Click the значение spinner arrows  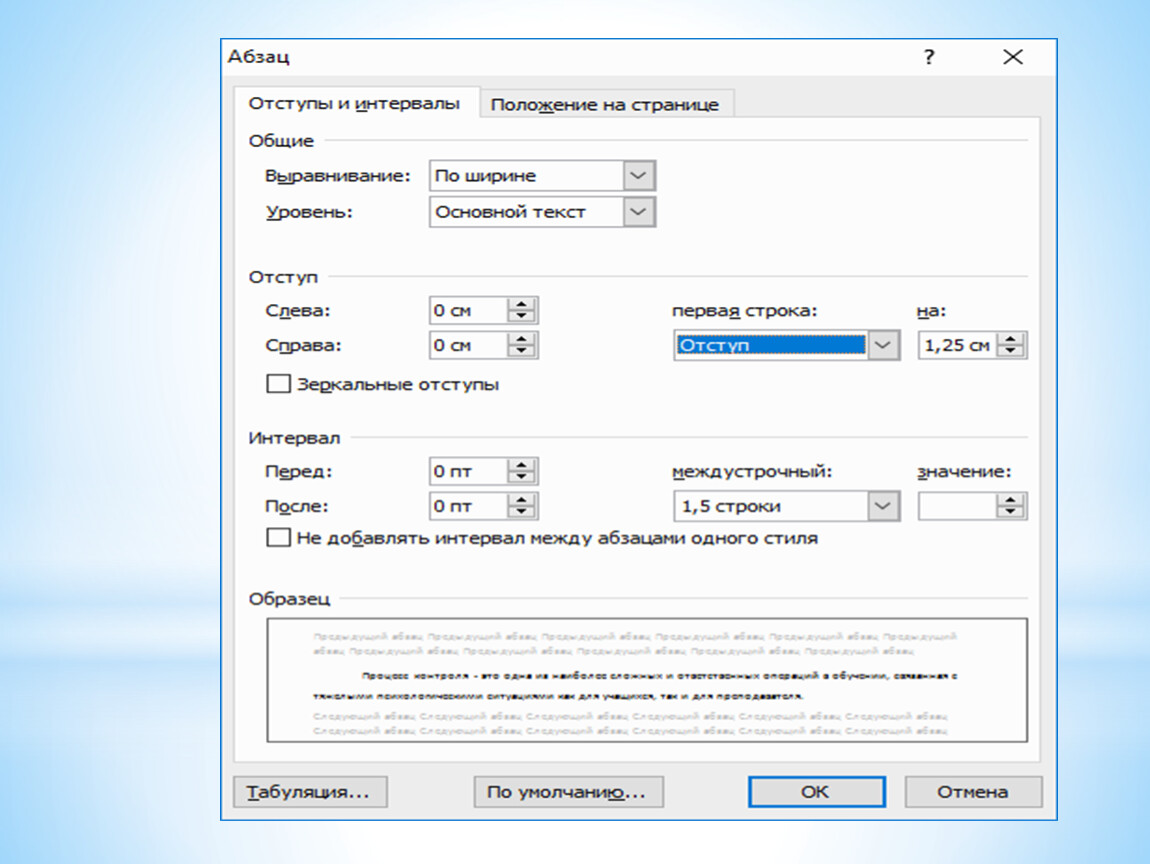pyautogui.click(x=1012, y=506)
